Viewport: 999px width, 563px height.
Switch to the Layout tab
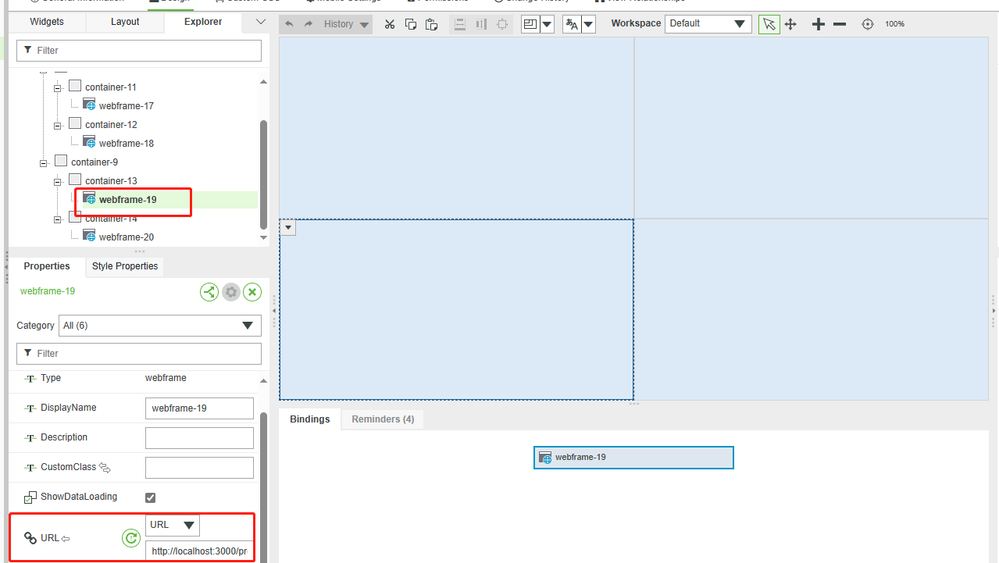click(x=125, y=22)
